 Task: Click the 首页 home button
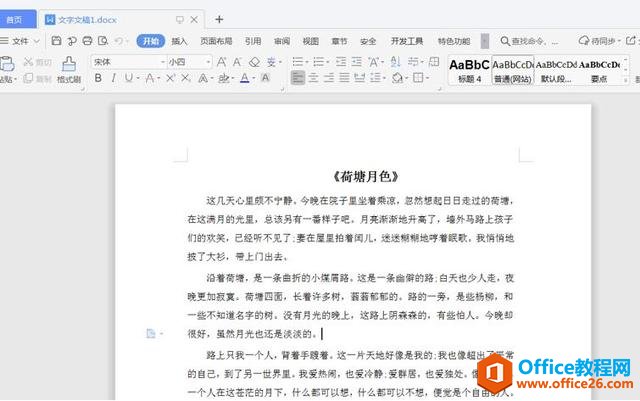16,20
